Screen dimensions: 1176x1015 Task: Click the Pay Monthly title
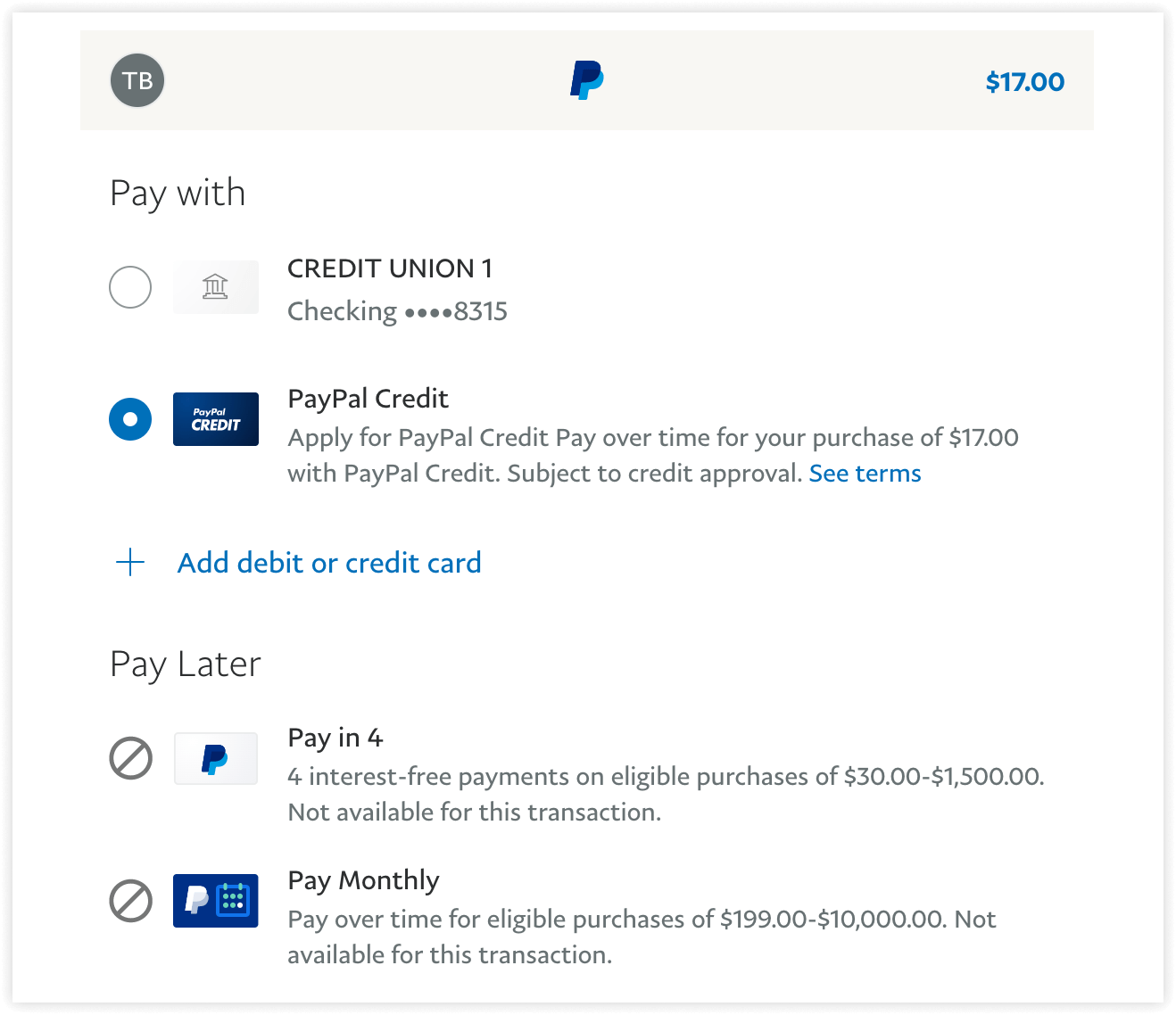[363, 881]
